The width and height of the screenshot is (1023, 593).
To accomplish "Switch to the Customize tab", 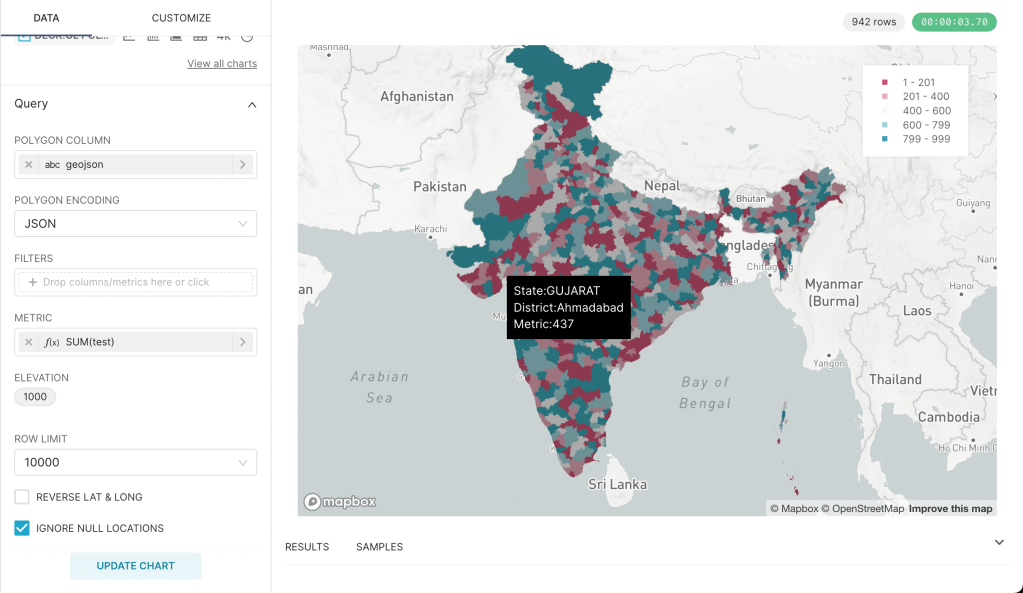I will pyautogui.click(x=181, y=17).
